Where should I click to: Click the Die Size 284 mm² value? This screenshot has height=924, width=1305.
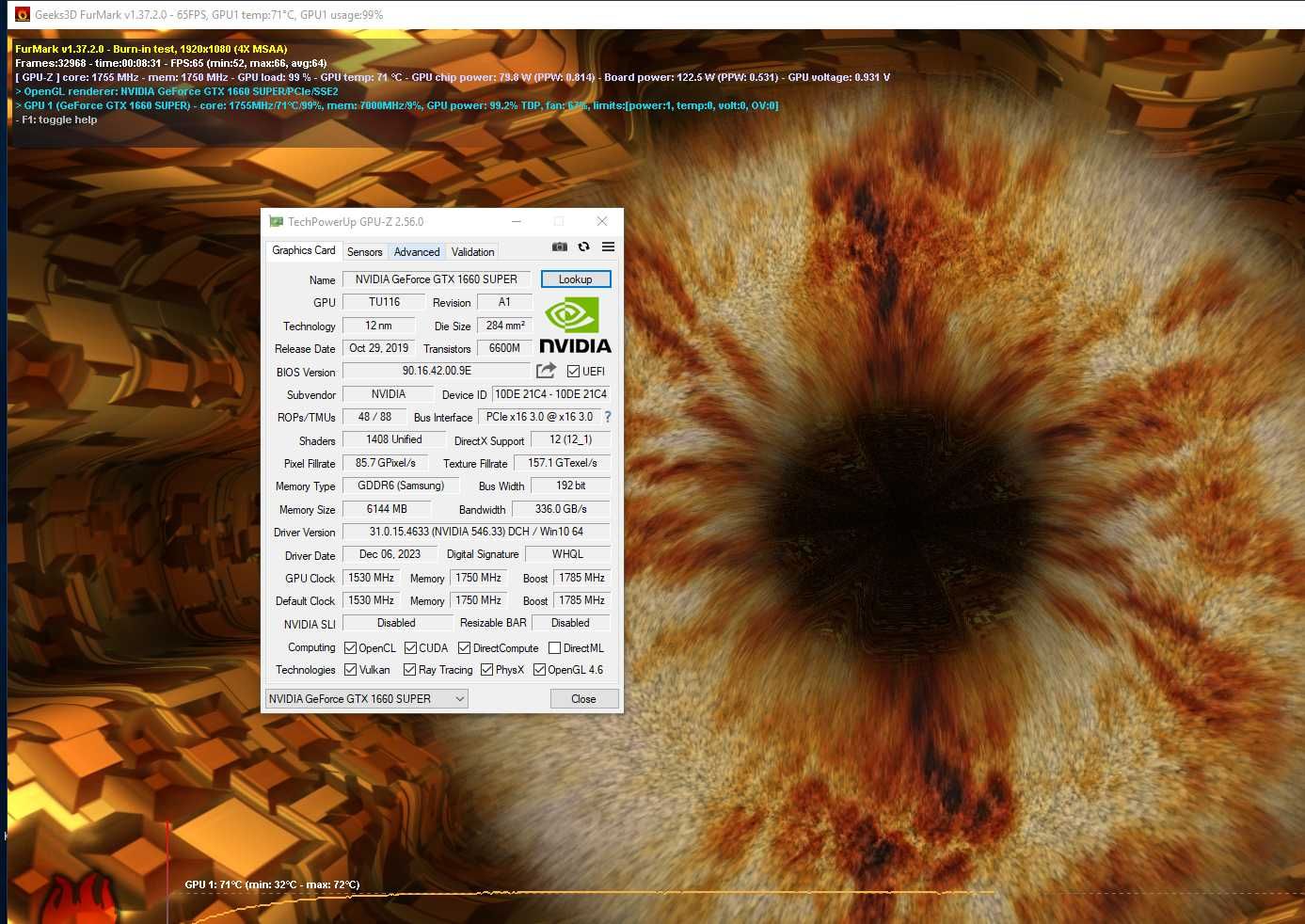click(x=505, y=326)
